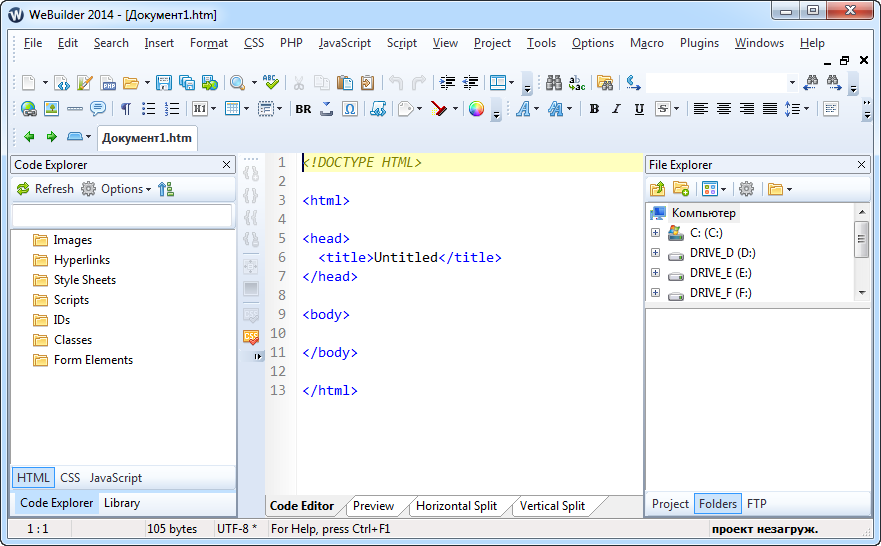The width and height of the screenshot is (881, 546).
Task: Open the Table insert dropdown arrow
Action: 246,108
